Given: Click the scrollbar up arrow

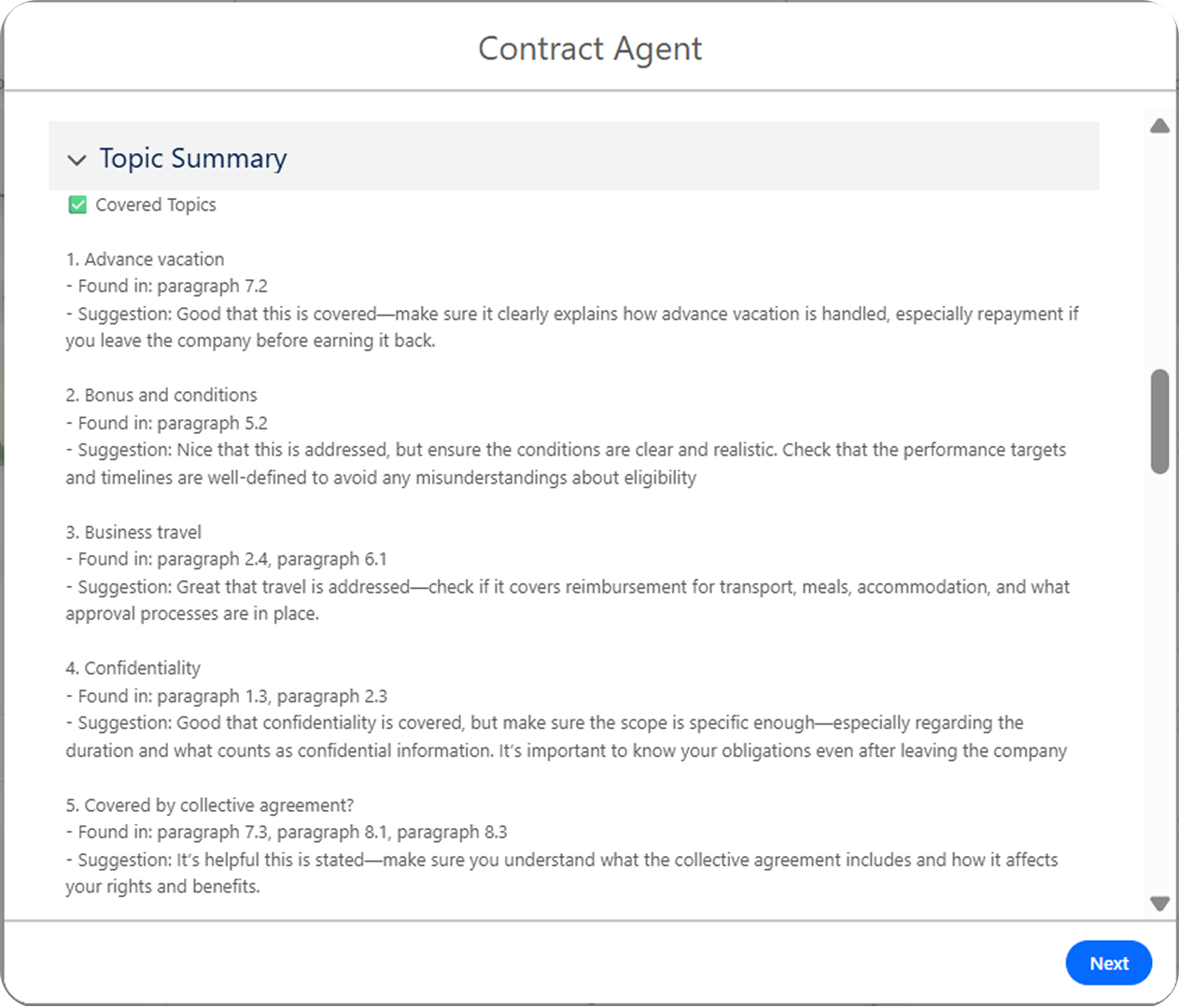Looking at the screenshot, I should [1159, 126].
